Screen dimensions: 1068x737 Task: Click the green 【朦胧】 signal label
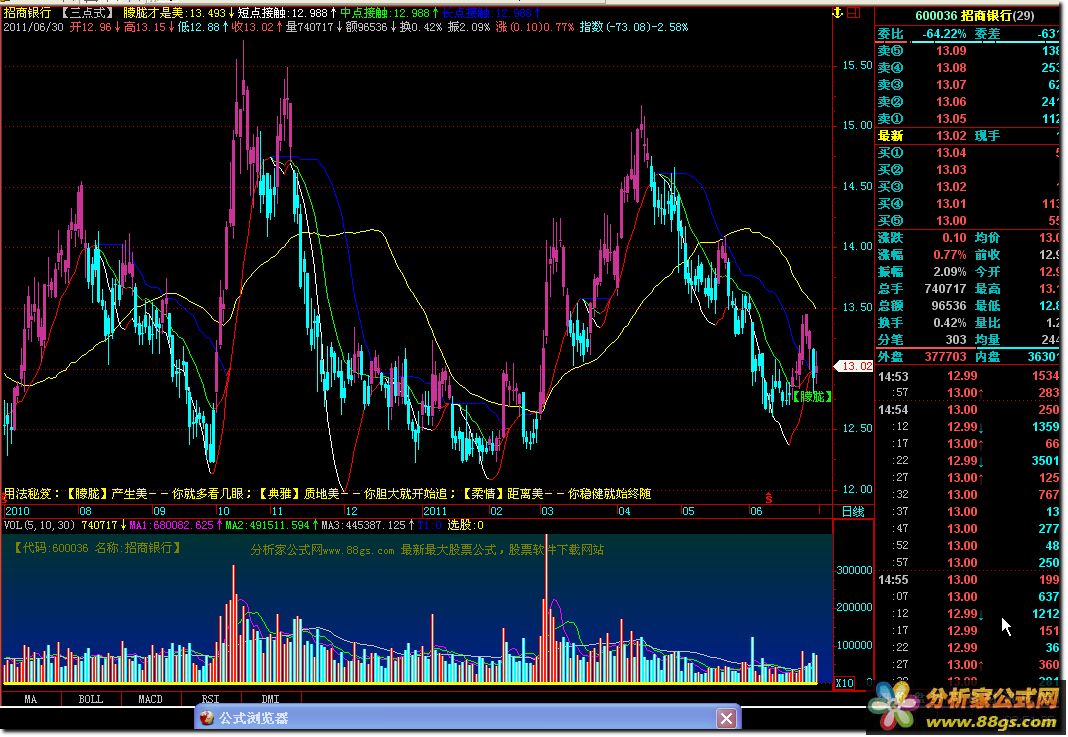point(812,396)
